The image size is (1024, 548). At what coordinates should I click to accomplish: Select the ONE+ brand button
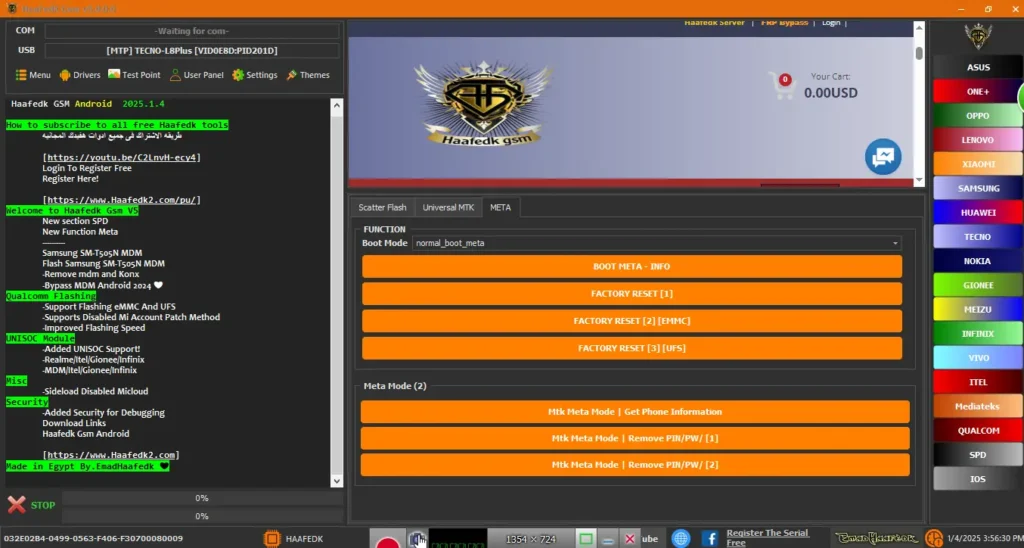click(x=978, y=91)
